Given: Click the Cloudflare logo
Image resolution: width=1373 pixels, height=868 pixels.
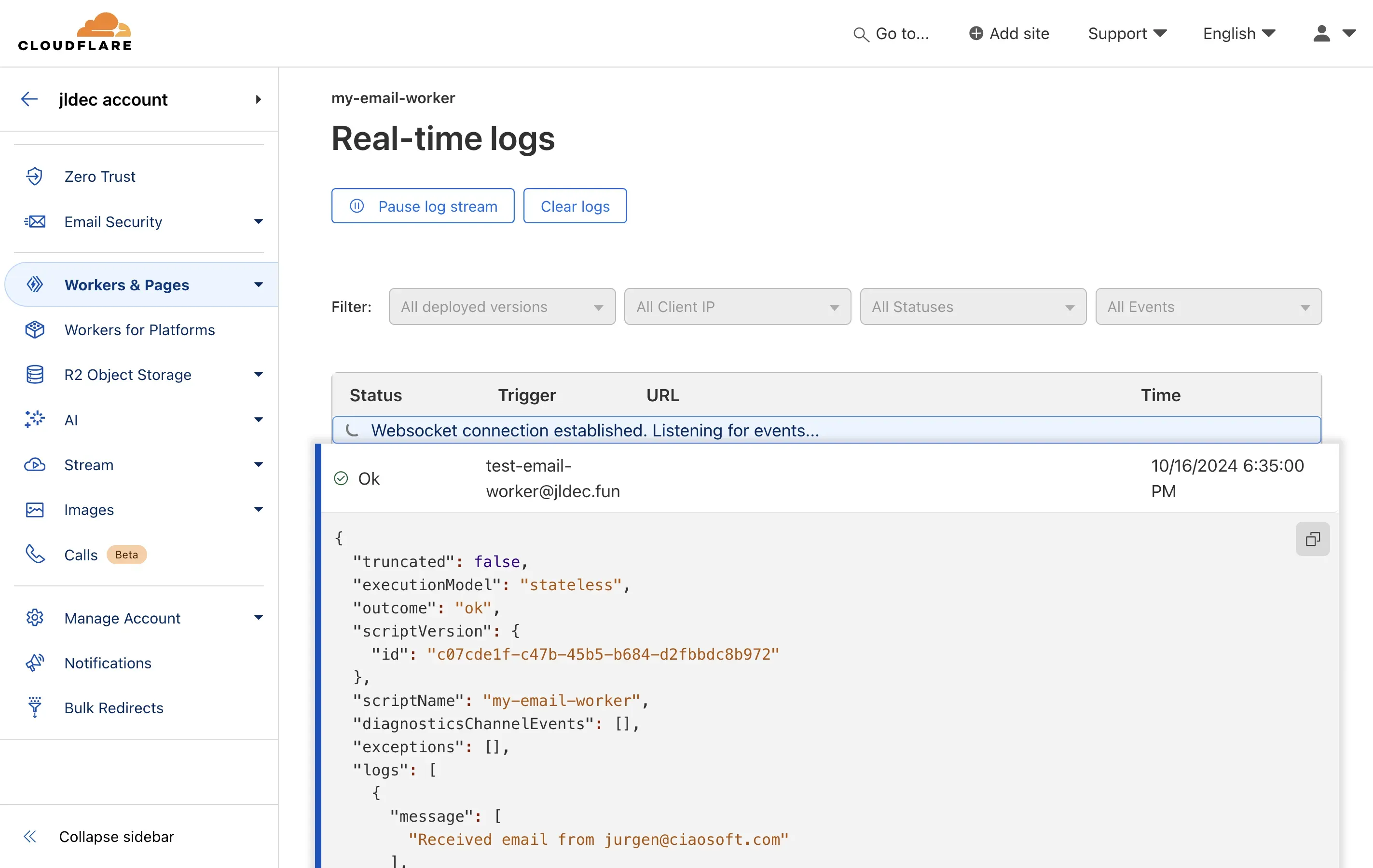Looking at the screenshot, I should [75, 32].
